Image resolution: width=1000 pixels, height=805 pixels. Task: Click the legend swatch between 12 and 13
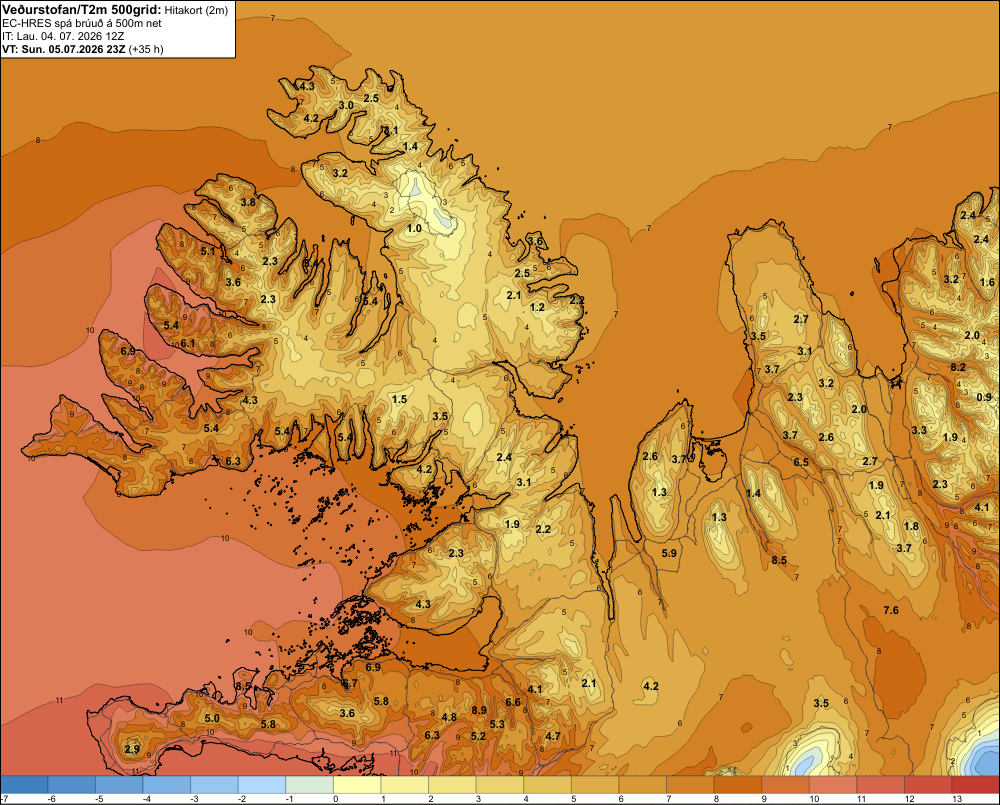tap(928, 785)
